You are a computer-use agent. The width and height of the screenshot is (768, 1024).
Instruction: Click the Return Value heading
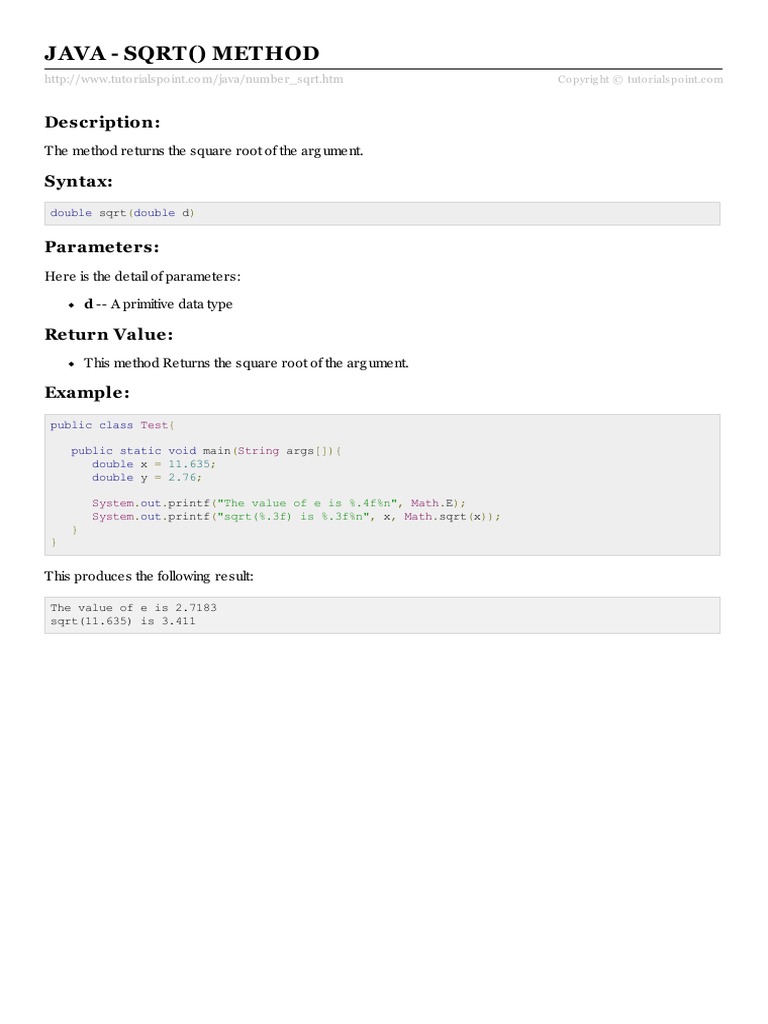(x=109, y=334)
